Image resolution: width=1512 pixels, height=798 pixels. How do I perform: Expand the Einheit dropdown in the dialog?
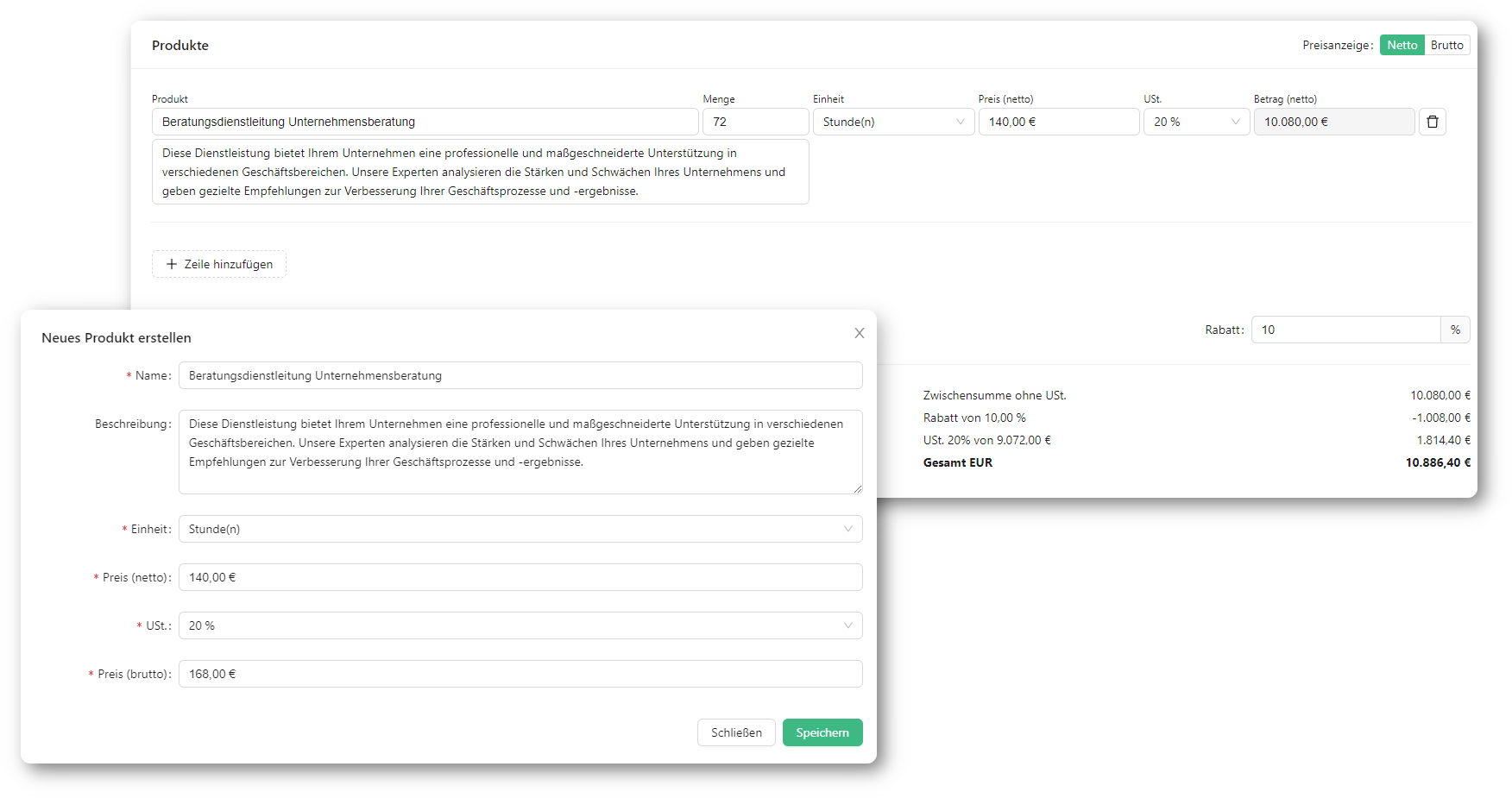[x=520, y=529]
